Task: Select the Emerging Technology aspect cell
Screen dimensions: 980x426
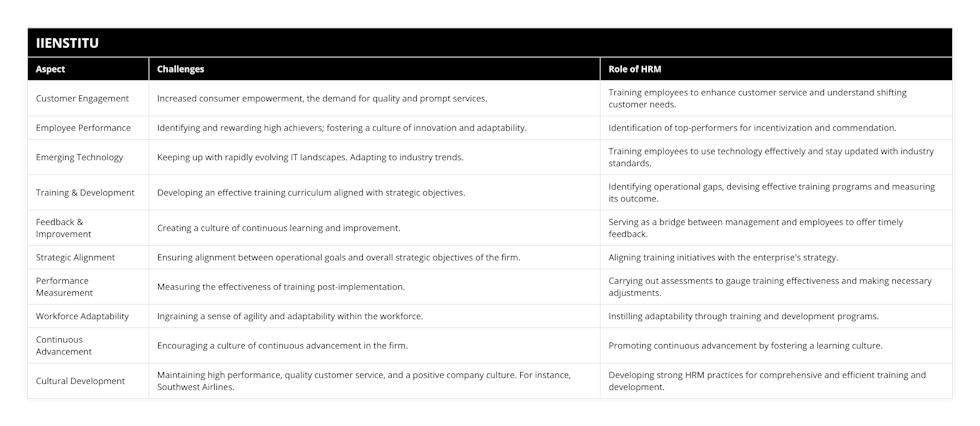Action: pos(88,157)
